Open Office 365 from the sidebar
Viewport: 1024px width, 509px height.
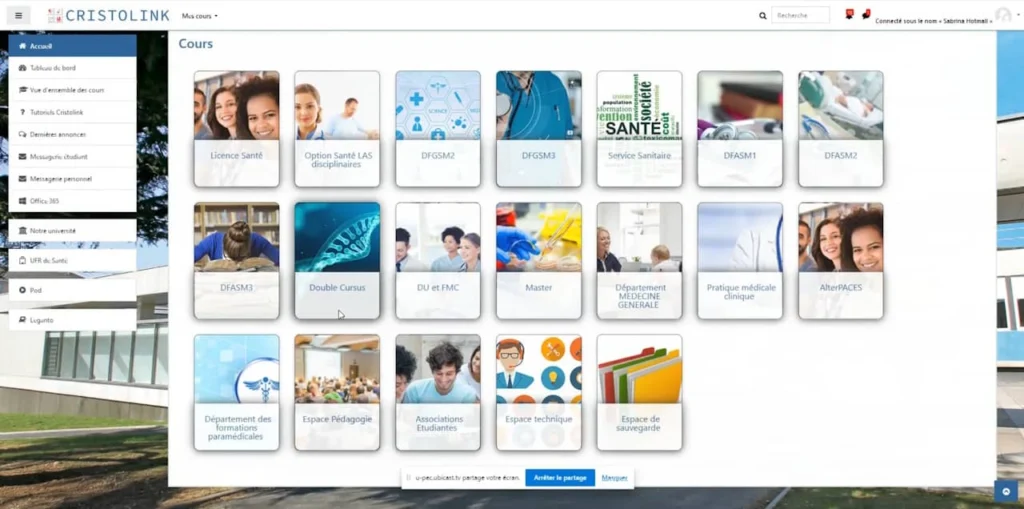(x=72, y=201)
